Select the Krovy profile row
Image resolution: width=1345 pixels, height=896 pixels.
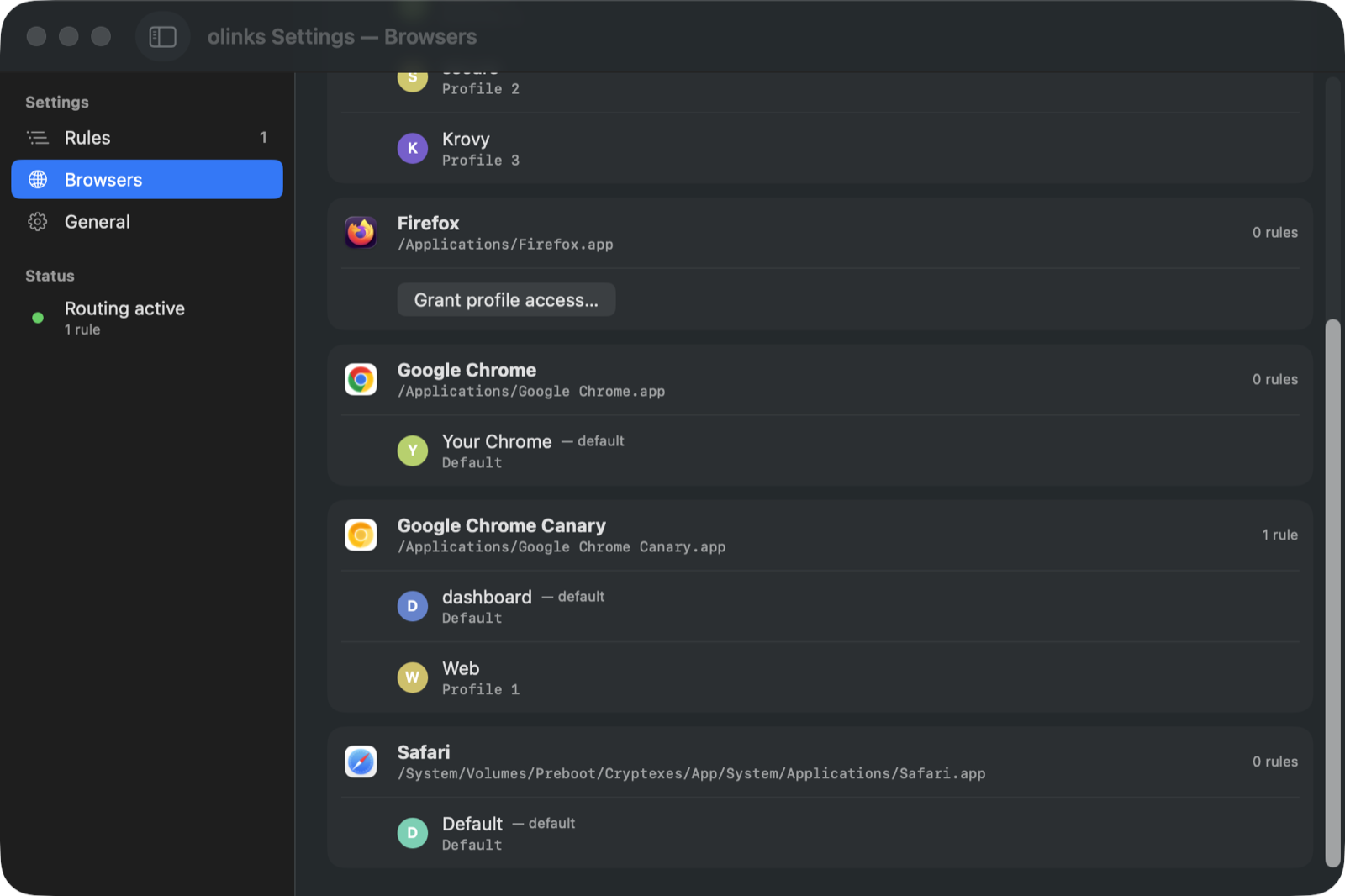coord(820,149)
